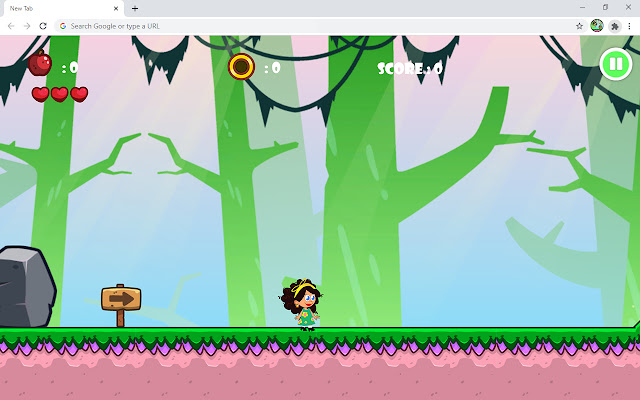Pause the game with the green button
Viewport: 640px width, 400px height.
[616, 64]
